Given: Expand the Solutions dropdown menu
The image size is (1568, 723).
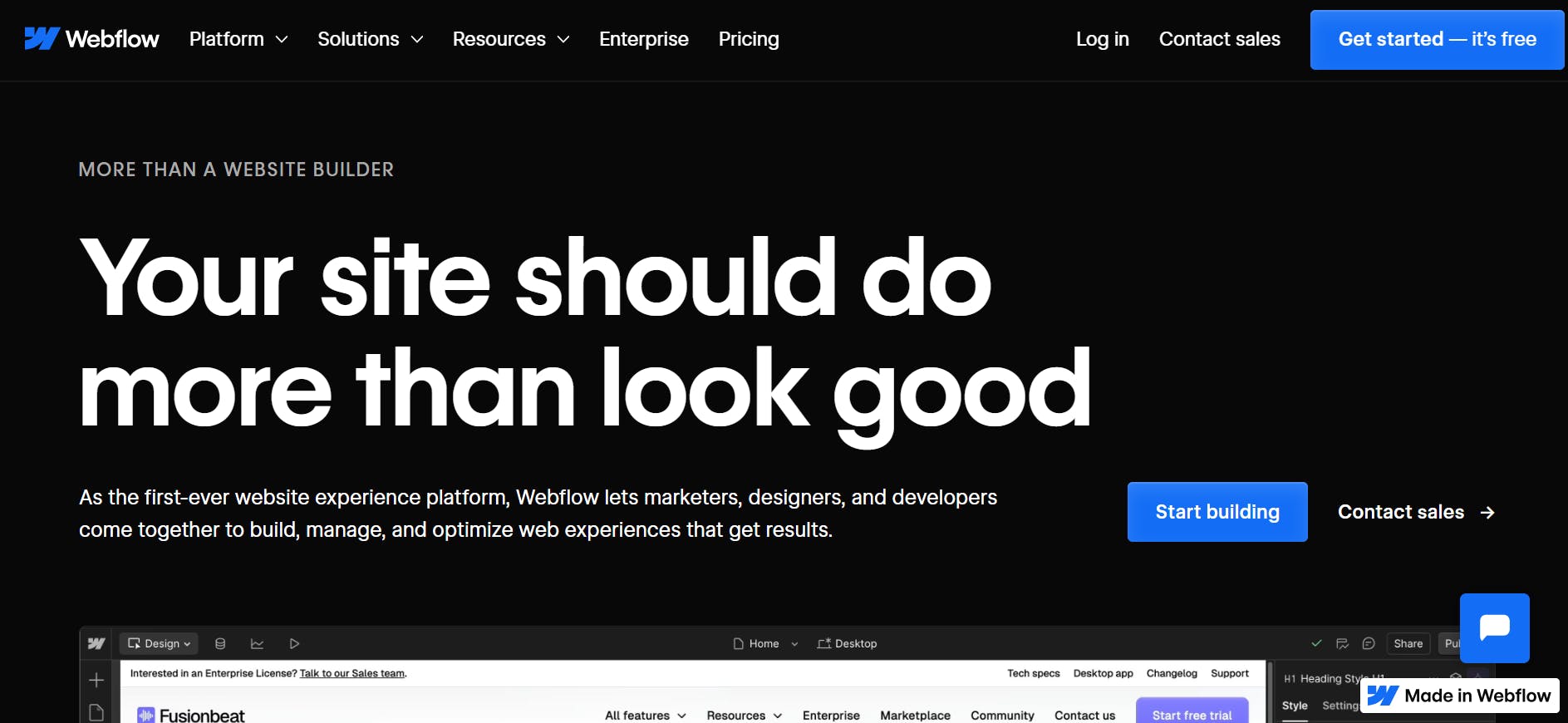Looking at the screenshot, I should point(371,39).
